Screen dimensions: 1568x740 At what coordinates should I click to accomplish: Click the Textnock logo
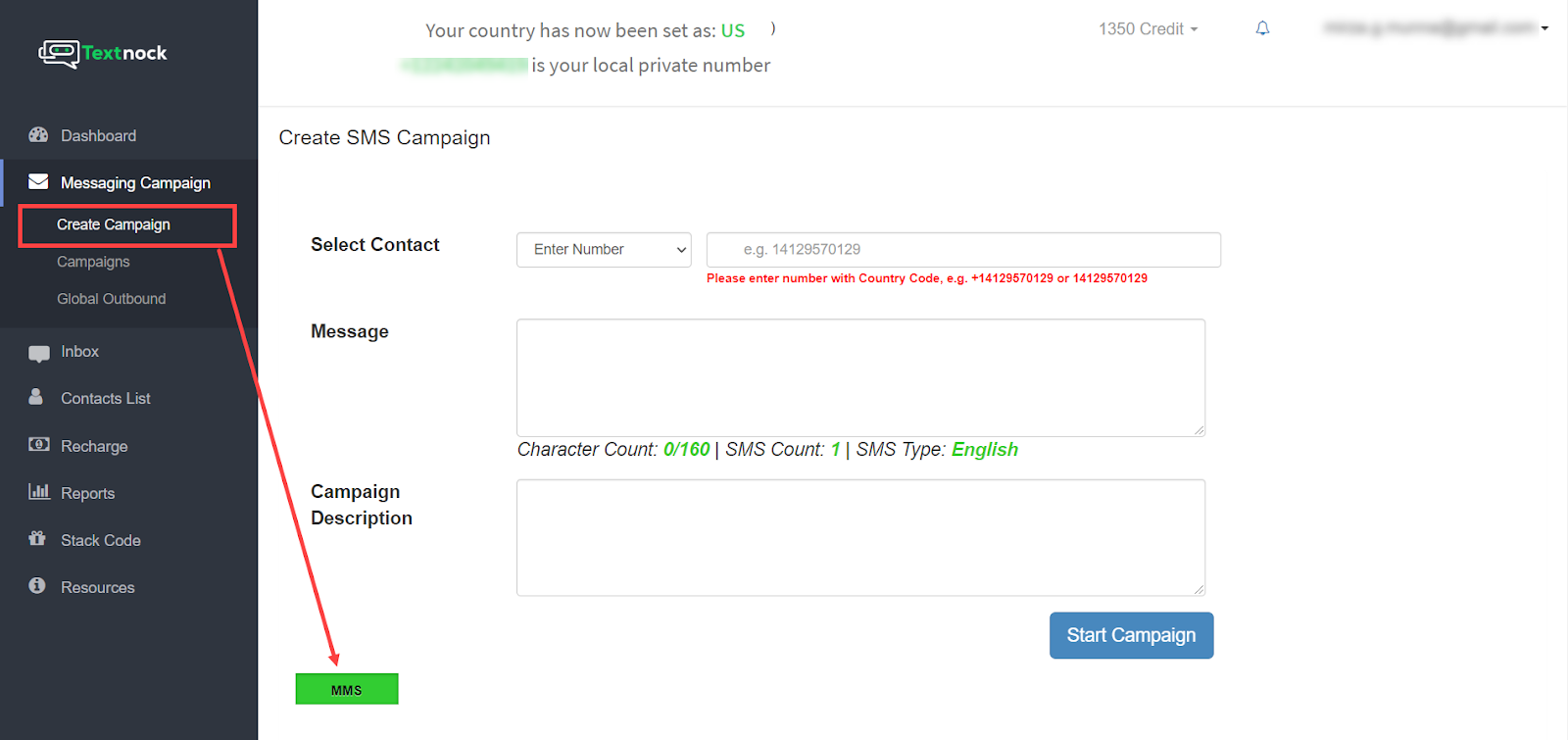click(x=103, y=53)
